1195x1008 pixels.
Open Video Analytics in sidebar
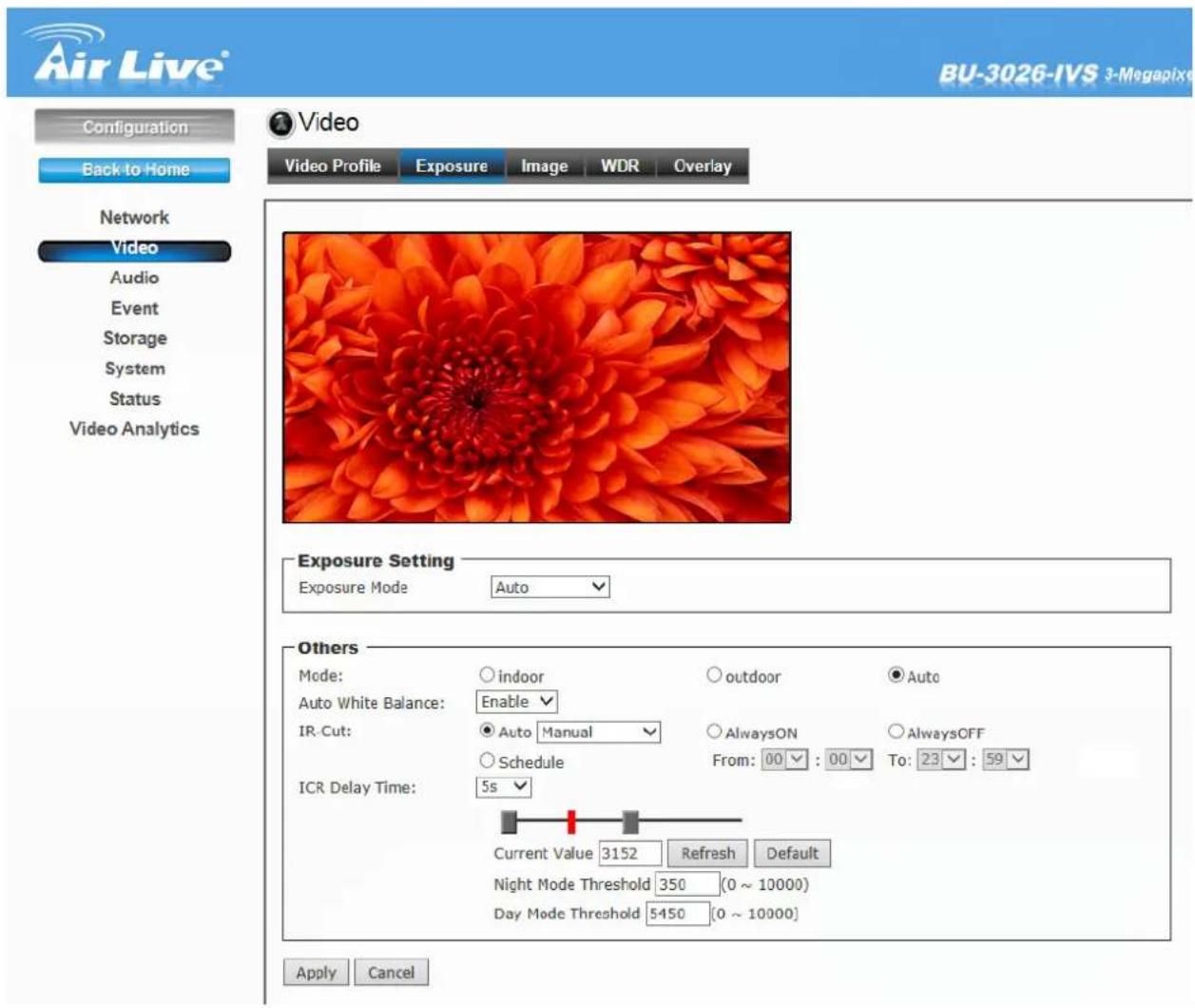coord(134,429)
